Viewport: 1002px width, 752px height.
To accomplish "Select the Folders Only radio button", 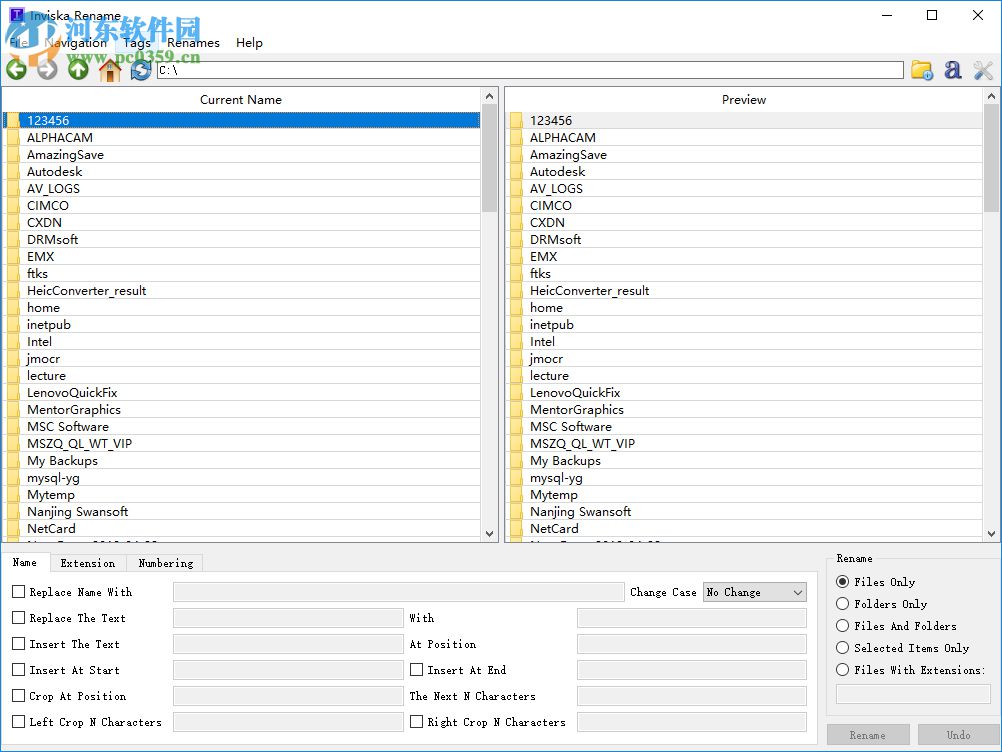I will [x=843, y=604].
